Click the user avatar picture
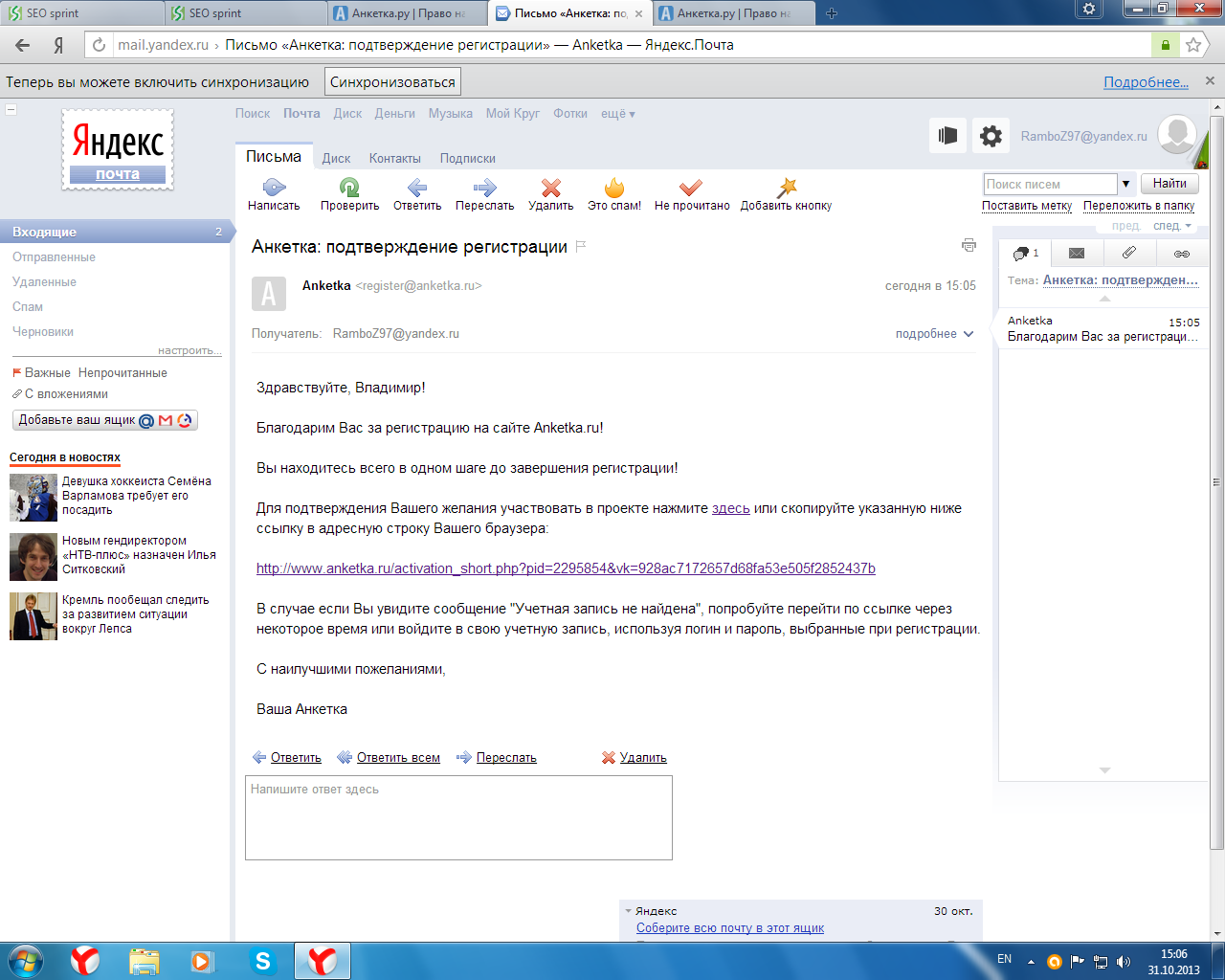Screen dimensions: 1225x980 [x=1177, y=134]
